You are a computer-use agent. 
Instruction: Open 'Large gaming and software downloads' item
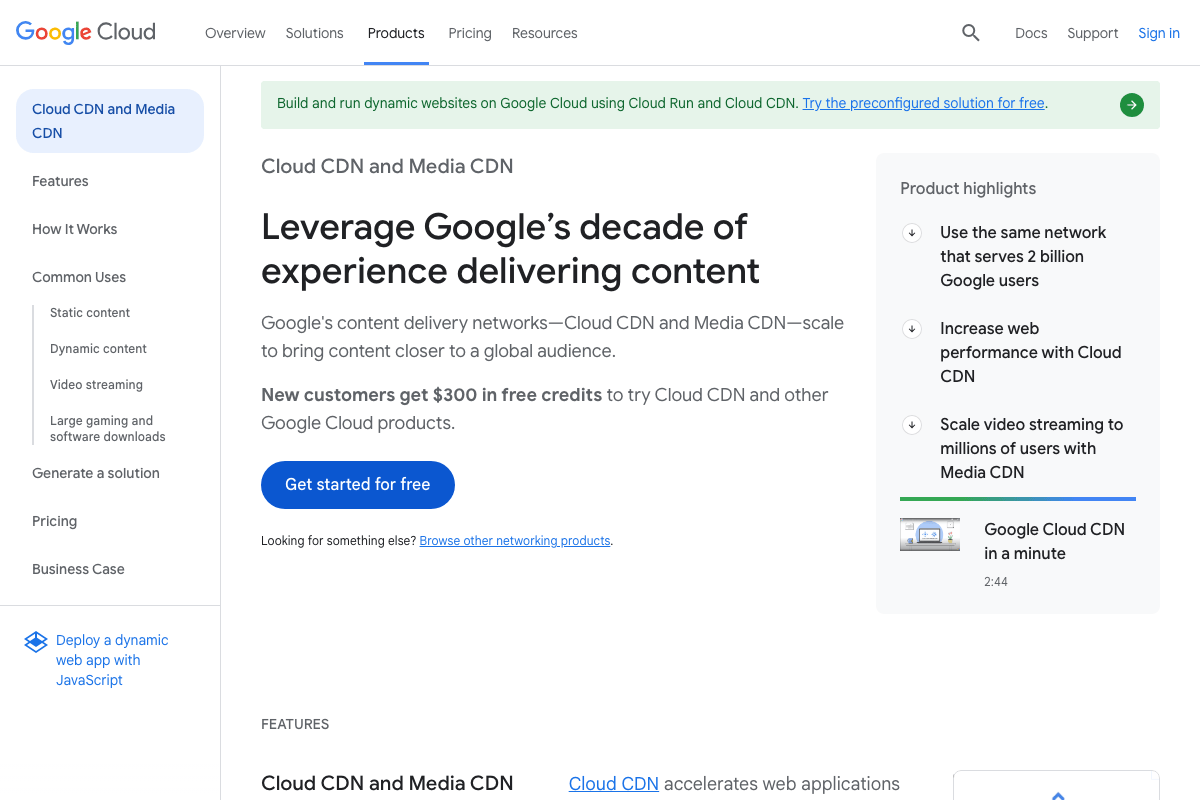pyautogui.click(x=108, y=429)
